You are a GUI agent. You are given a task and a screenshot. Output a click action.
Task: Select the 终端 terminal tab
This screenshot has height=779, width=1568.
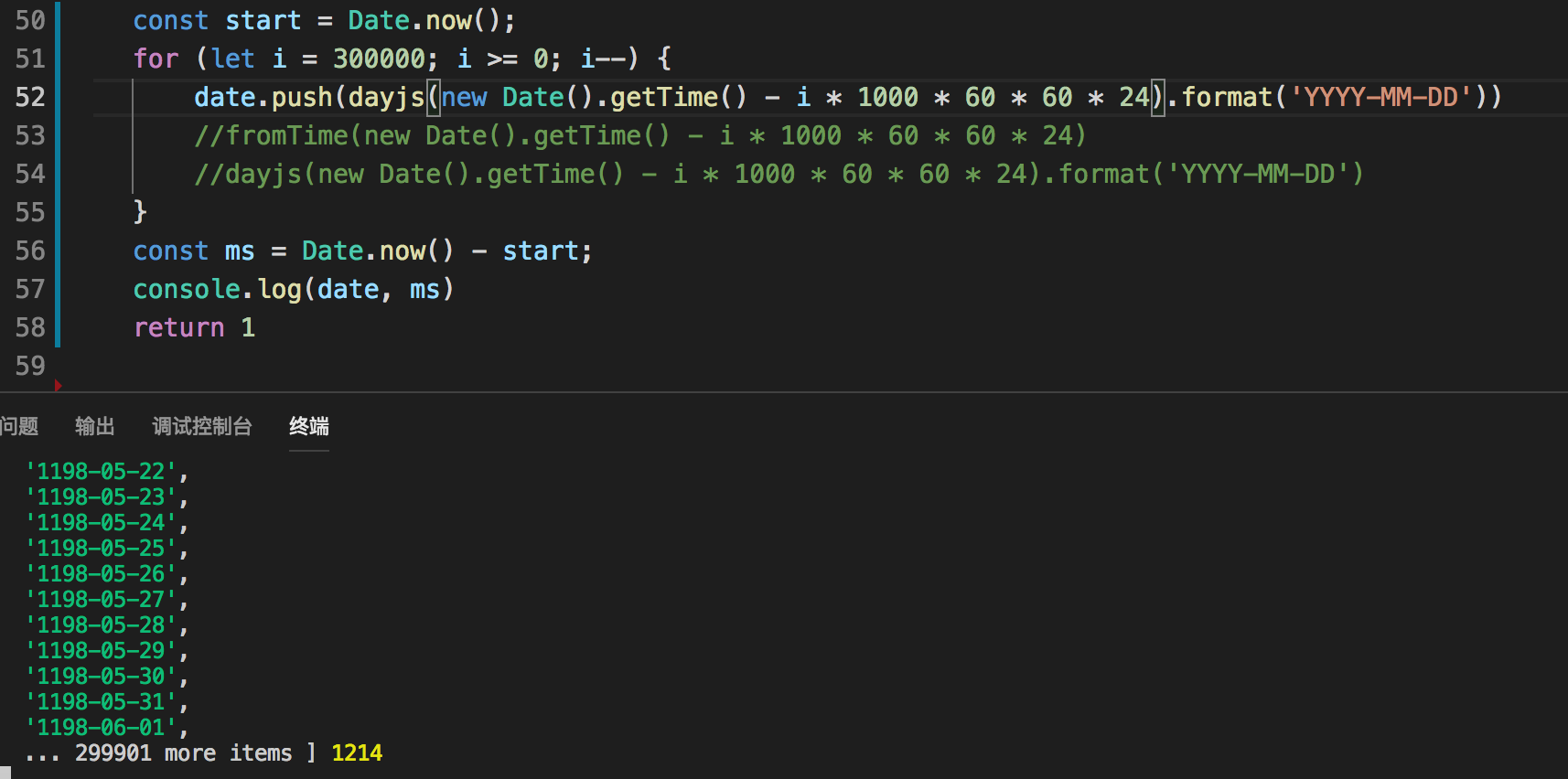pyautogui.click(x=309, y=426)
